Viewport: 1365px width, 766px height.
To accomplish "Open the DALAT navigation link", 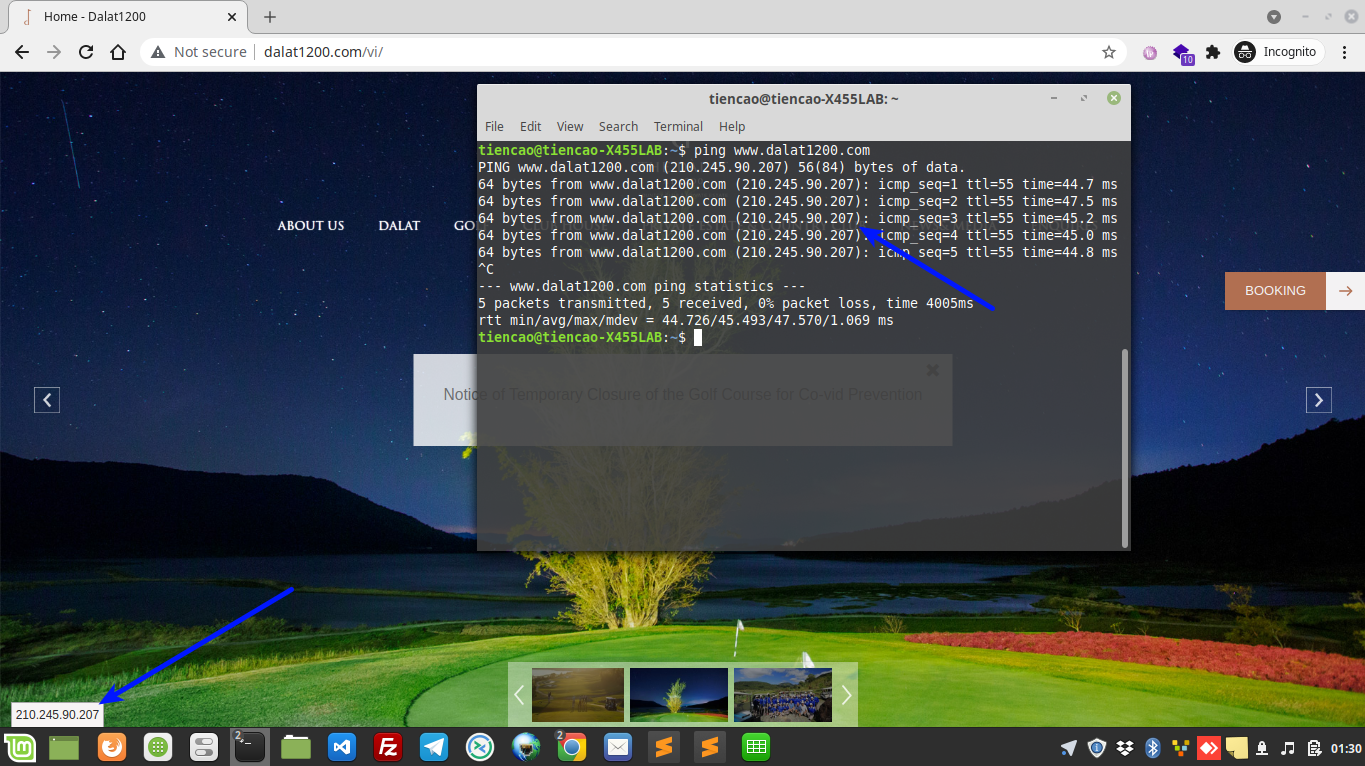I will 399,225.
